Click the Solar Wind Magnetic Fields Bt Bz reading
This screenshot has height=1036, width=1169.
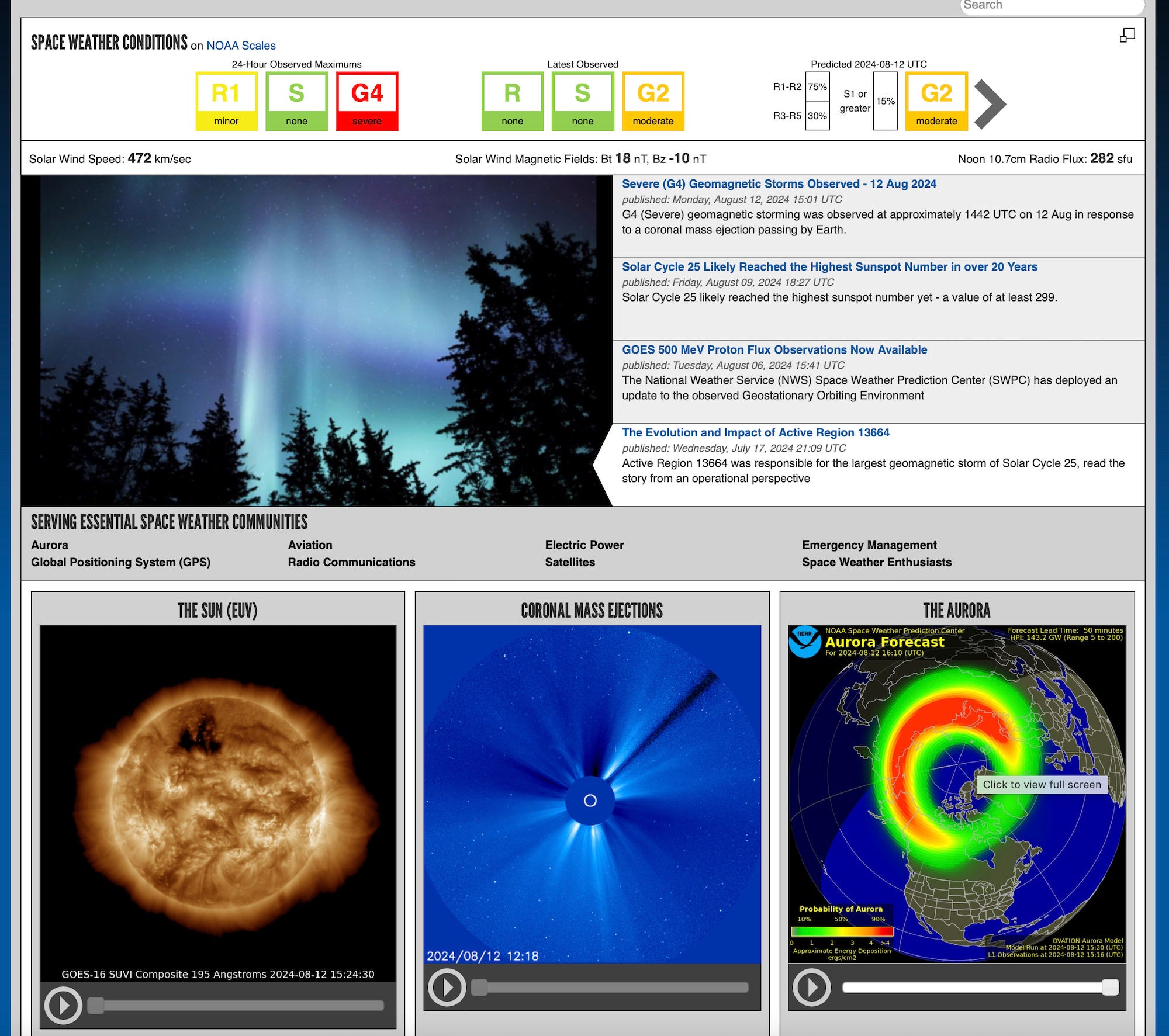pyautogui.click(x=580, y=158)
